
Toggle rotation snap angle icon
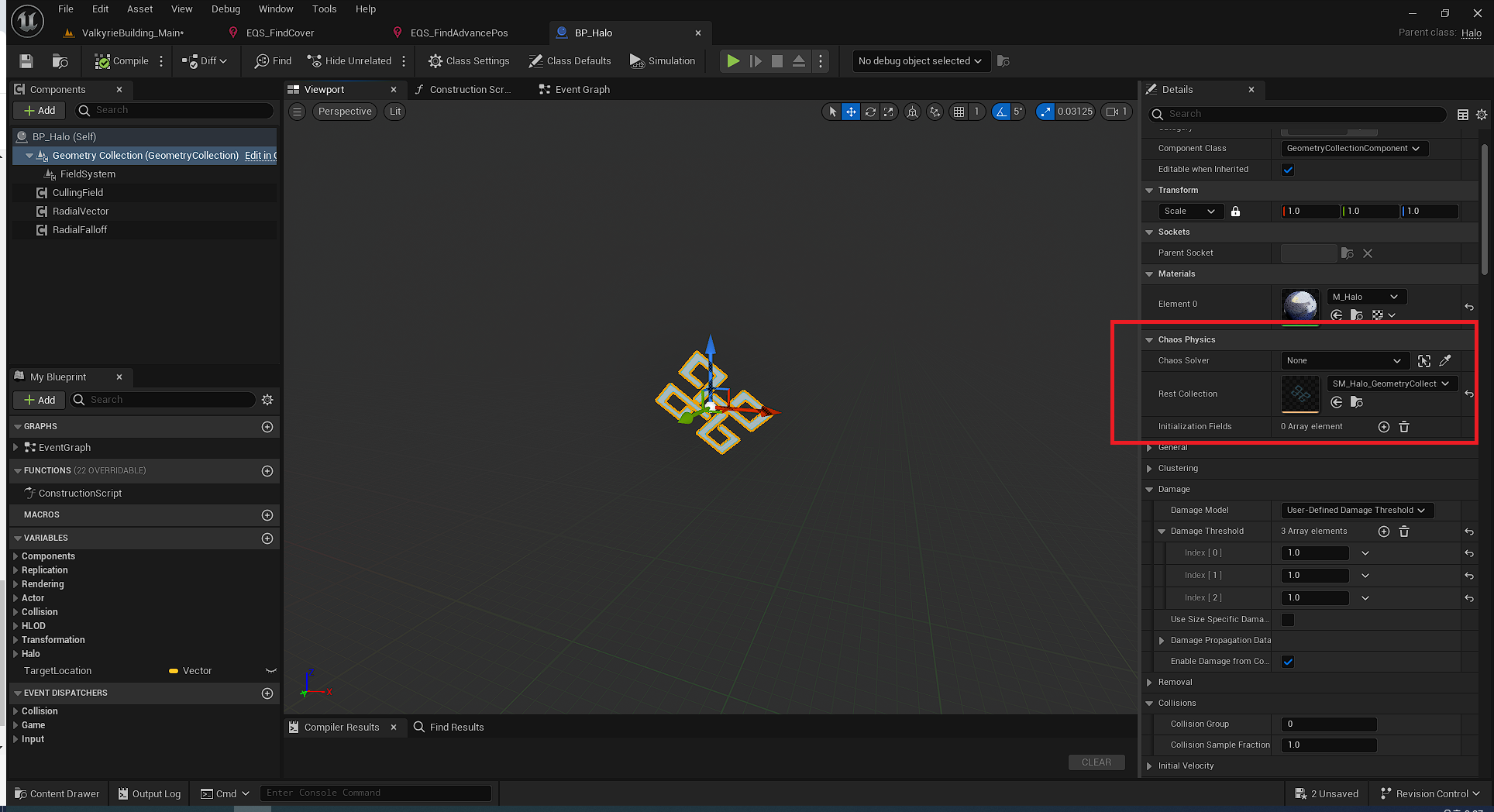(x=1001, y=112)
